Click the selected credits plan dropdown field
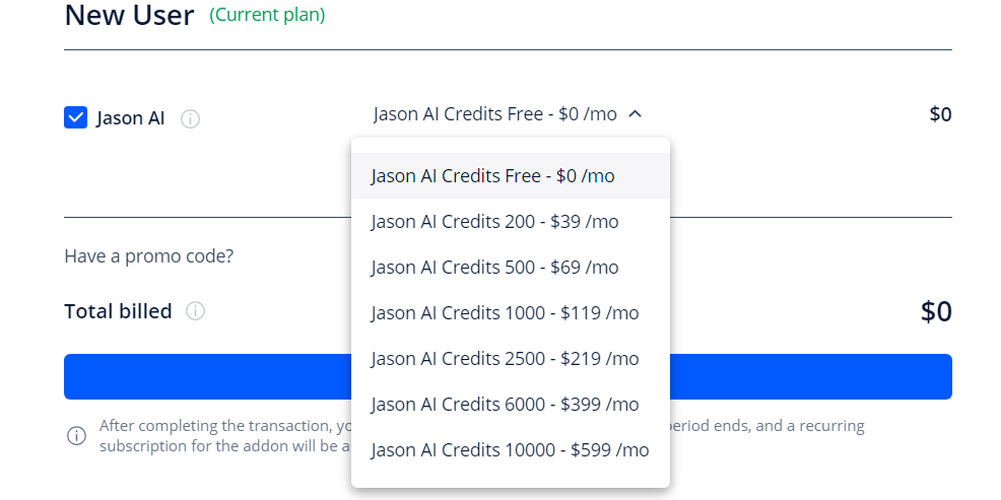The height and width of the screenshot is (500, 1001). [x=495, y=114]
